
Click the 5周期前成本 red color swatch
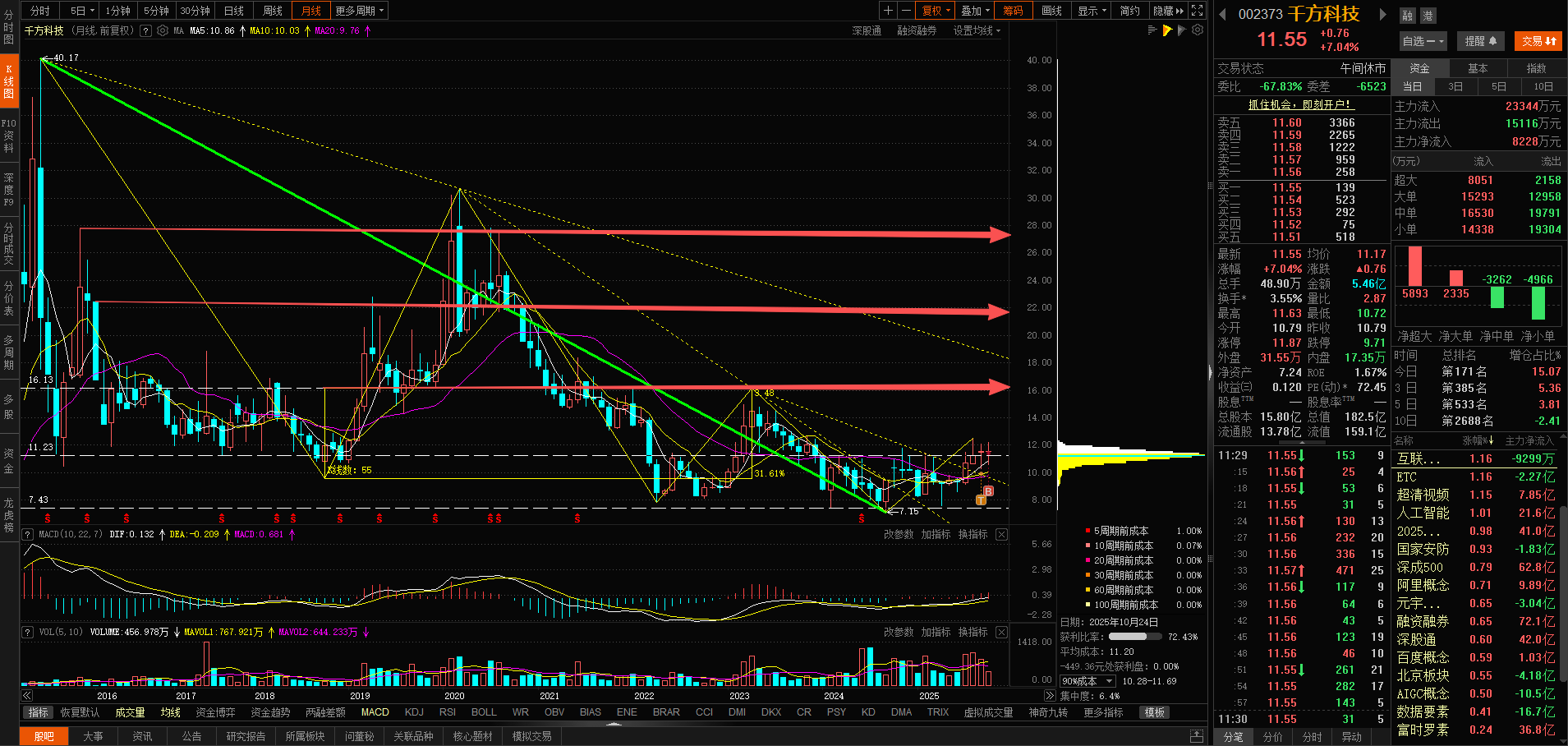coord(1087,532)
